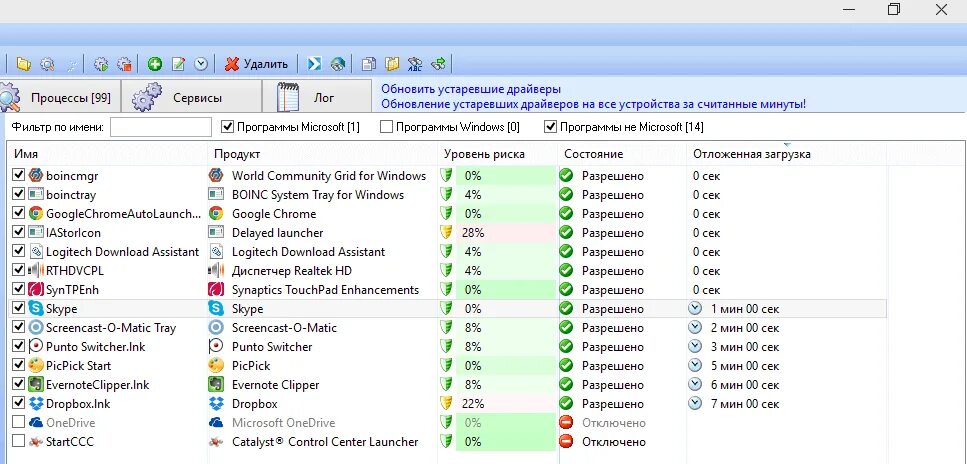Focus the Фильтр по имени input field
The height and width of the screenshot is (464, 967).
pos(161,128)
